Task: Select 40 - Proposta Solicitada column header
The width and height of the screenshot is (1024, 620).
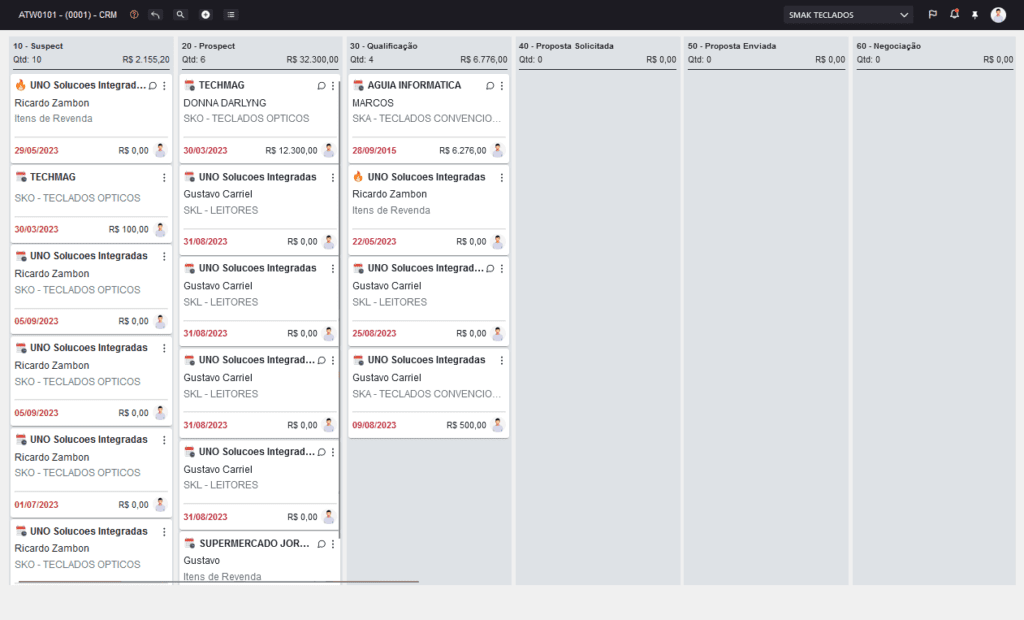Action: click(x=566, y=46)
